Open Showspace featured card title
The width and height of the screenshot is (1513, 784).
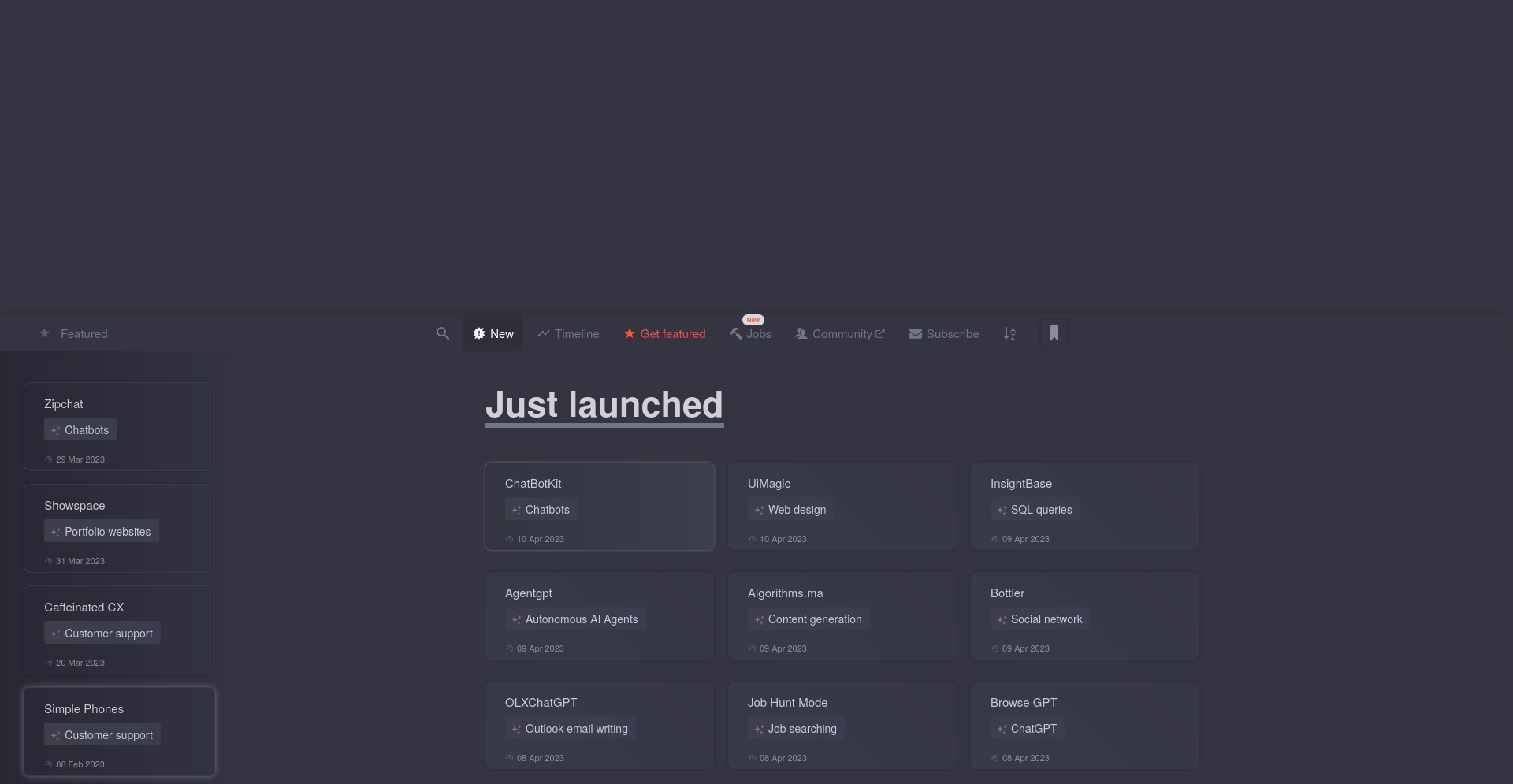pyautogui.click(x=75, y=506)
